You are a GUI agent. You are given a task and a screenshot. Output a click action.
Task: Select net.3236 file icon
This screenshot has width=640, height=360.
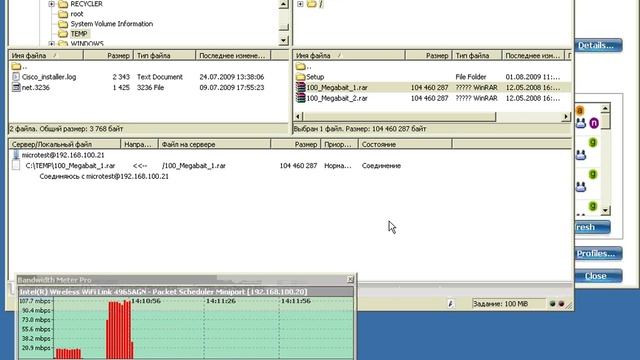click(x=16, y=87)
